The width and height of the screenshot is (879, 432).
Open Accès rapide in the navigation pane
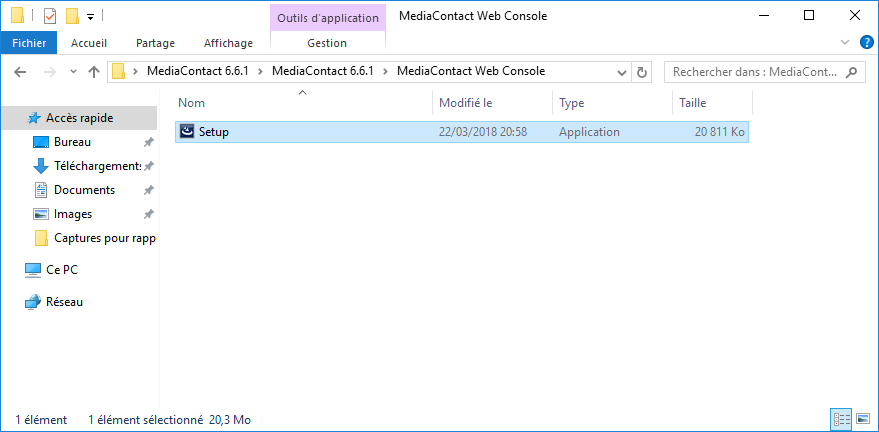coord(79,118)
